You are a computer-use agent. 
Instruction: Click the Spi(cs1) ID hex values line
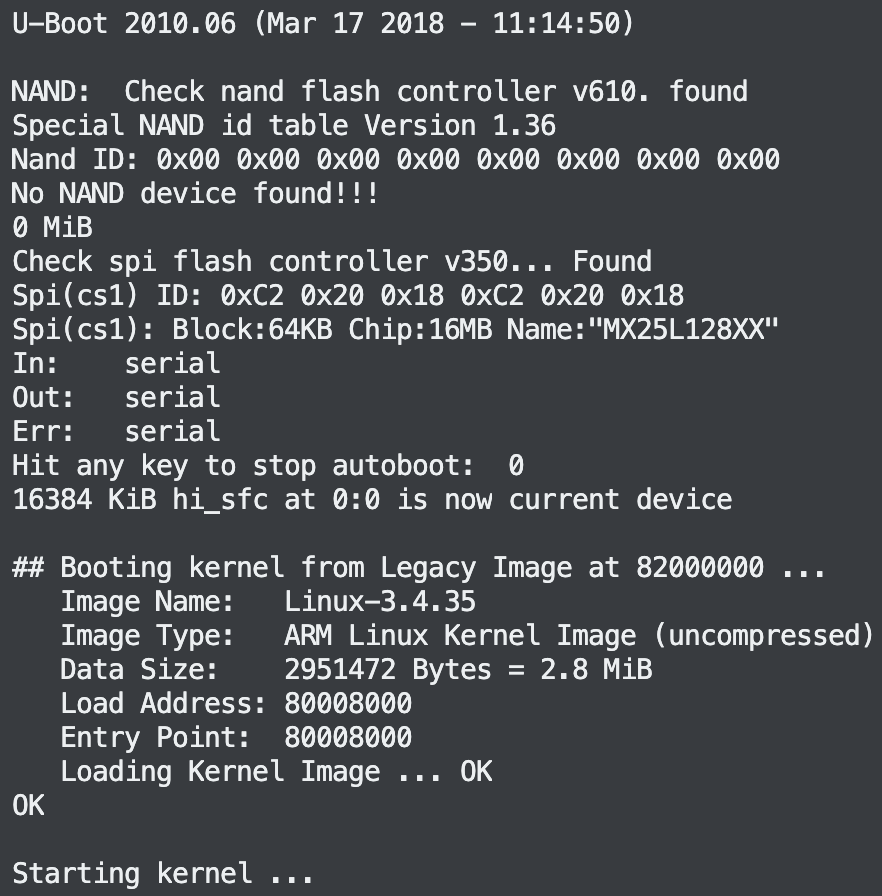[x=347, y=295]
